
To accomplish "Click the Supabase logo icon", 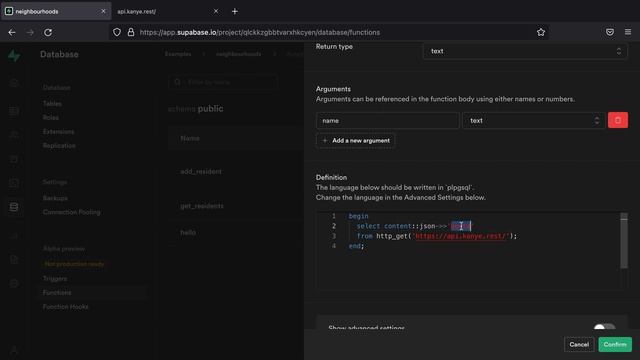I will 14,55.
